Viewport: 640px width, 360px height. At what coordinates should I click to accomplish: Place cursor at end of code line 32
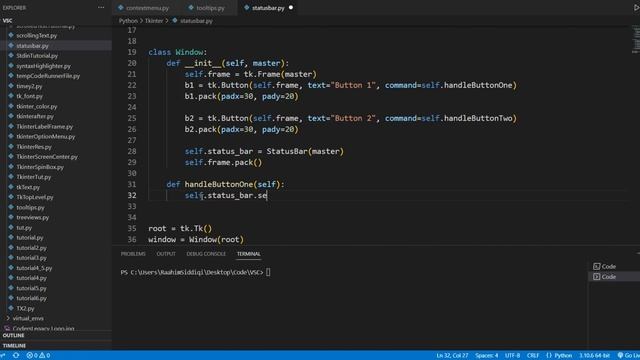coord(267,196)
